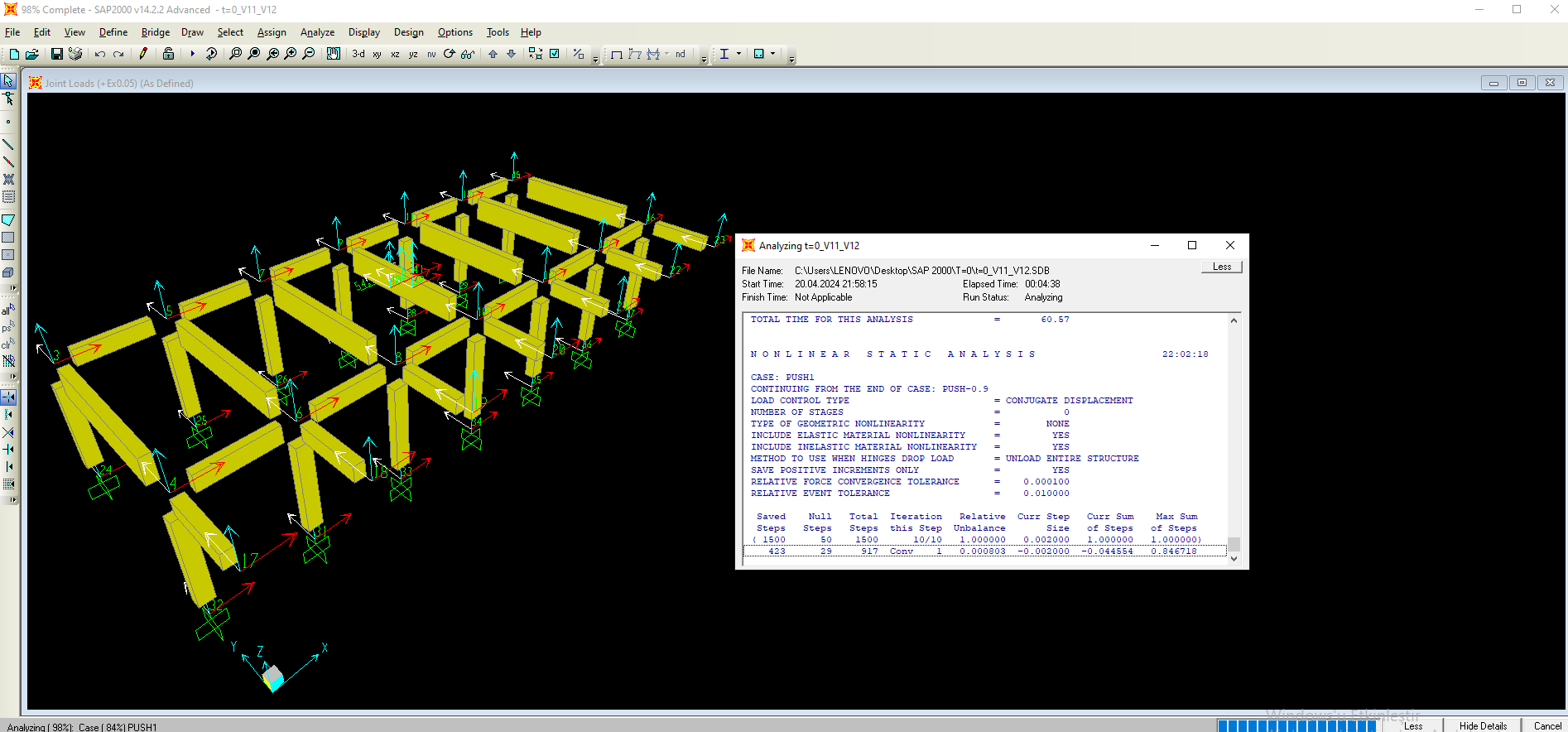Click the Less button in status bar
1568x732 pixels.
[x=1413, y=726]
